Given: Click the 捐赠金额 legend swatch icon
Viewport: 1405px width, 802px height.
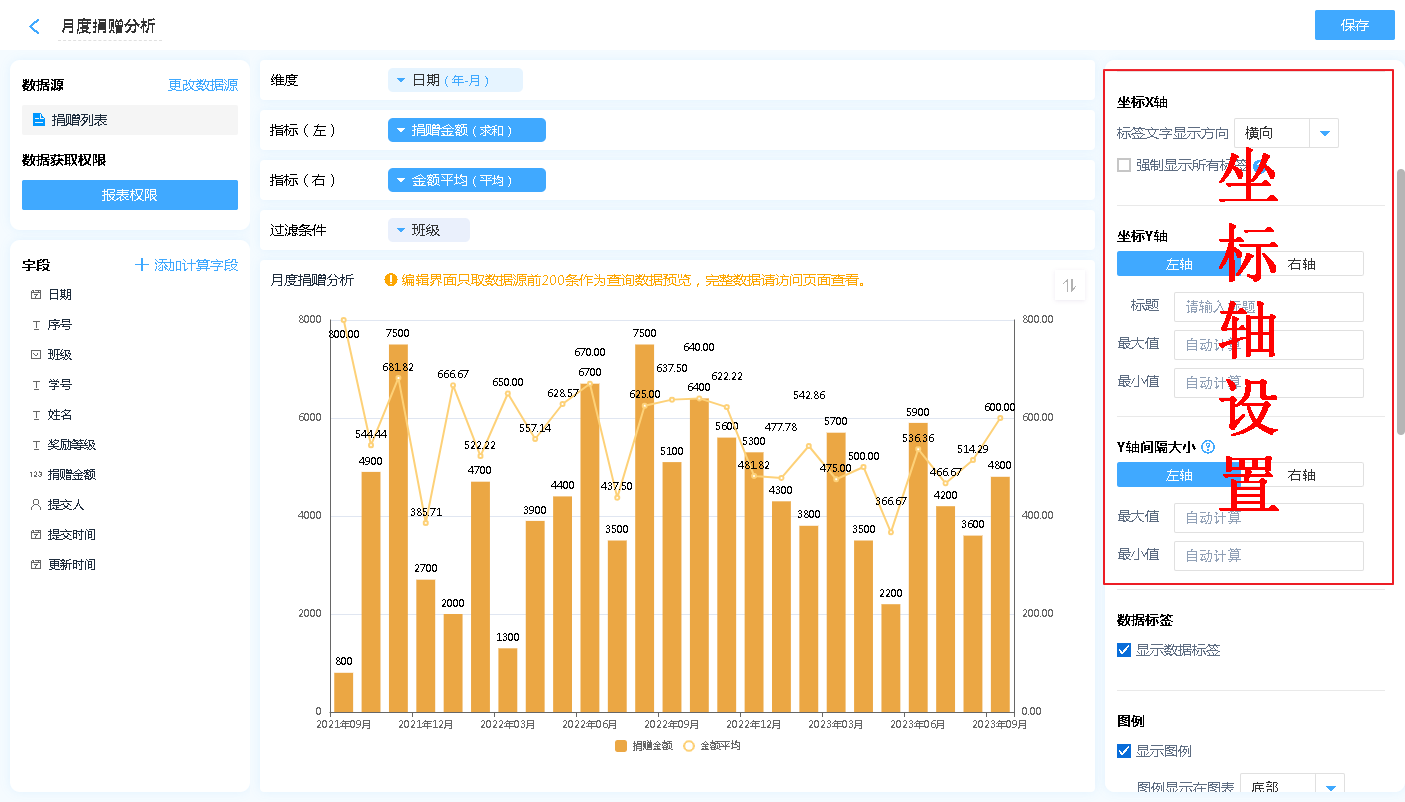Looking at the screenshot, I should 621,746.
